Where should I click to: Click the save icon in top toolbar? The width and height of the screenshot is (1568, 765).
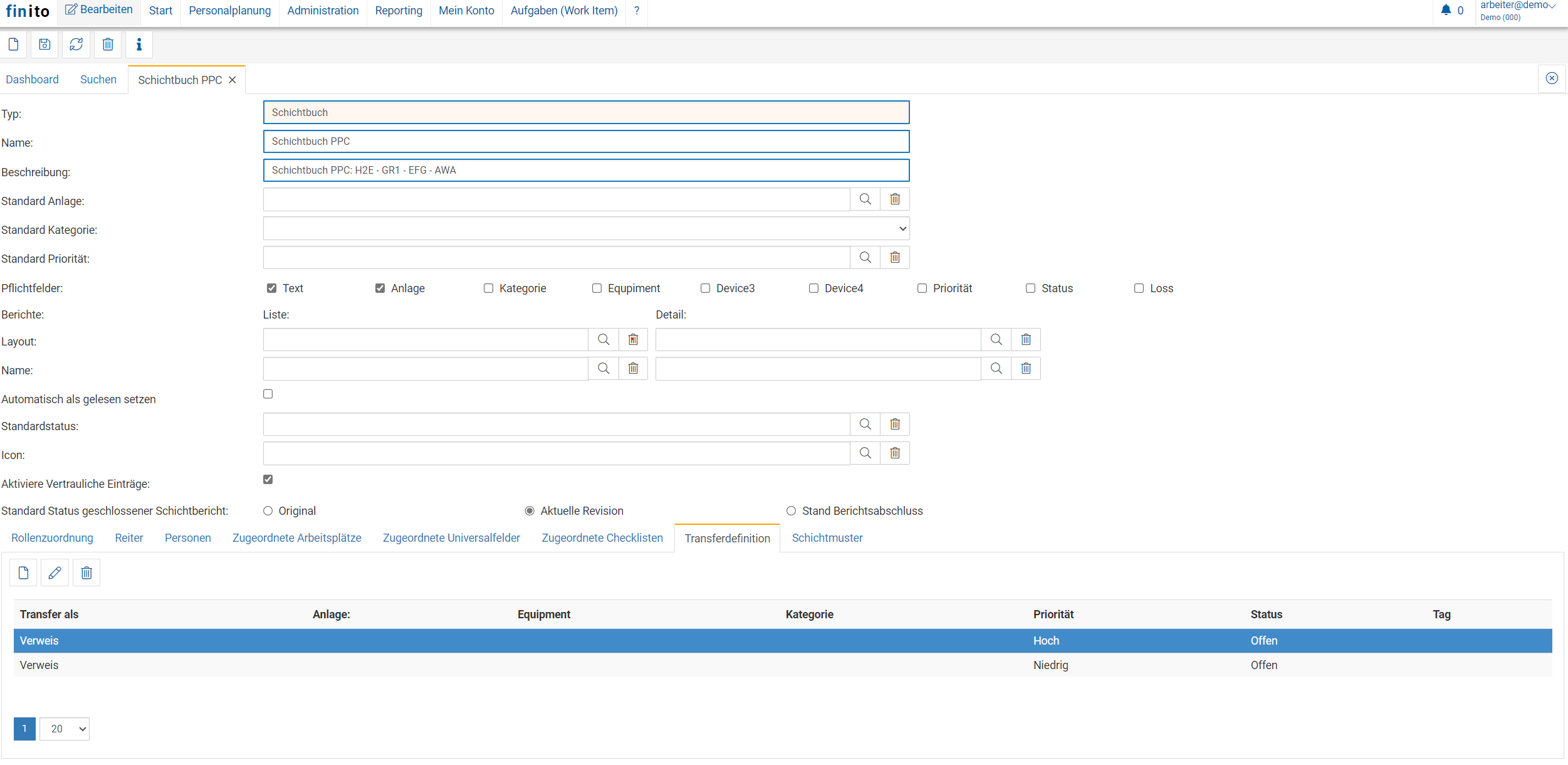click(44, 45)
